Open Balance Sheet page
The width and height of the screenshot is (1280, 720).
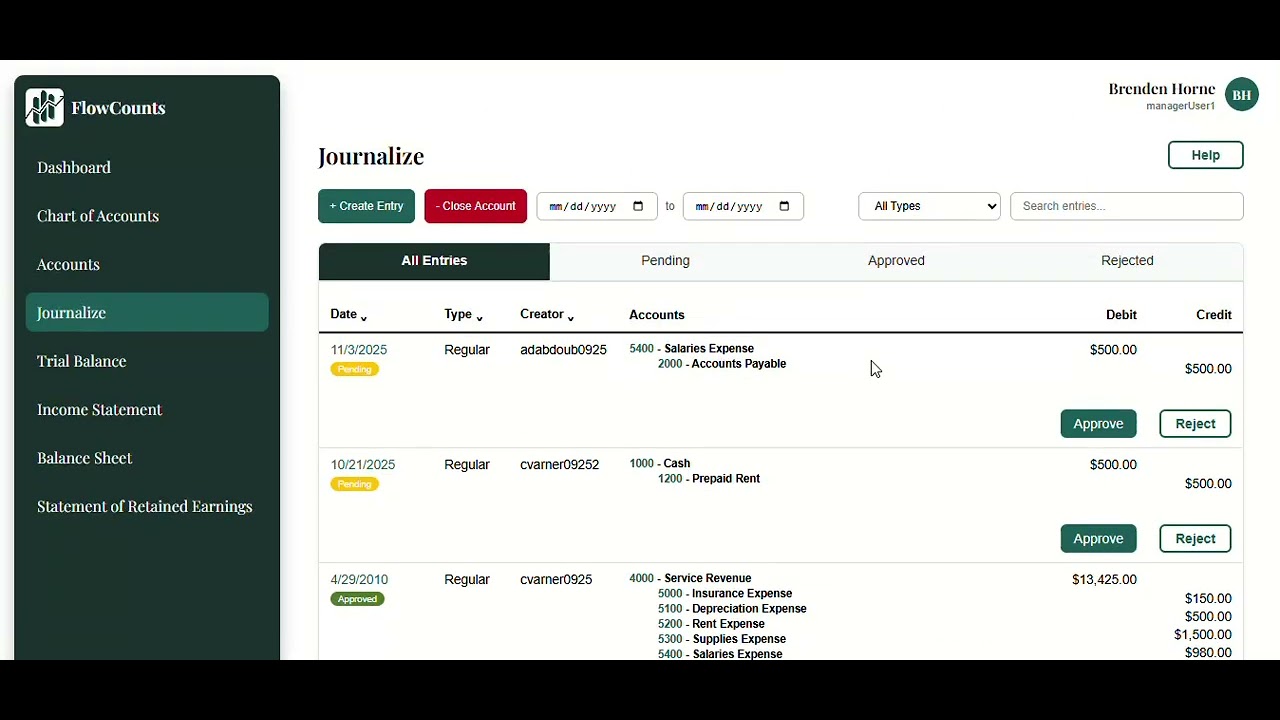[x=147, y=458]
